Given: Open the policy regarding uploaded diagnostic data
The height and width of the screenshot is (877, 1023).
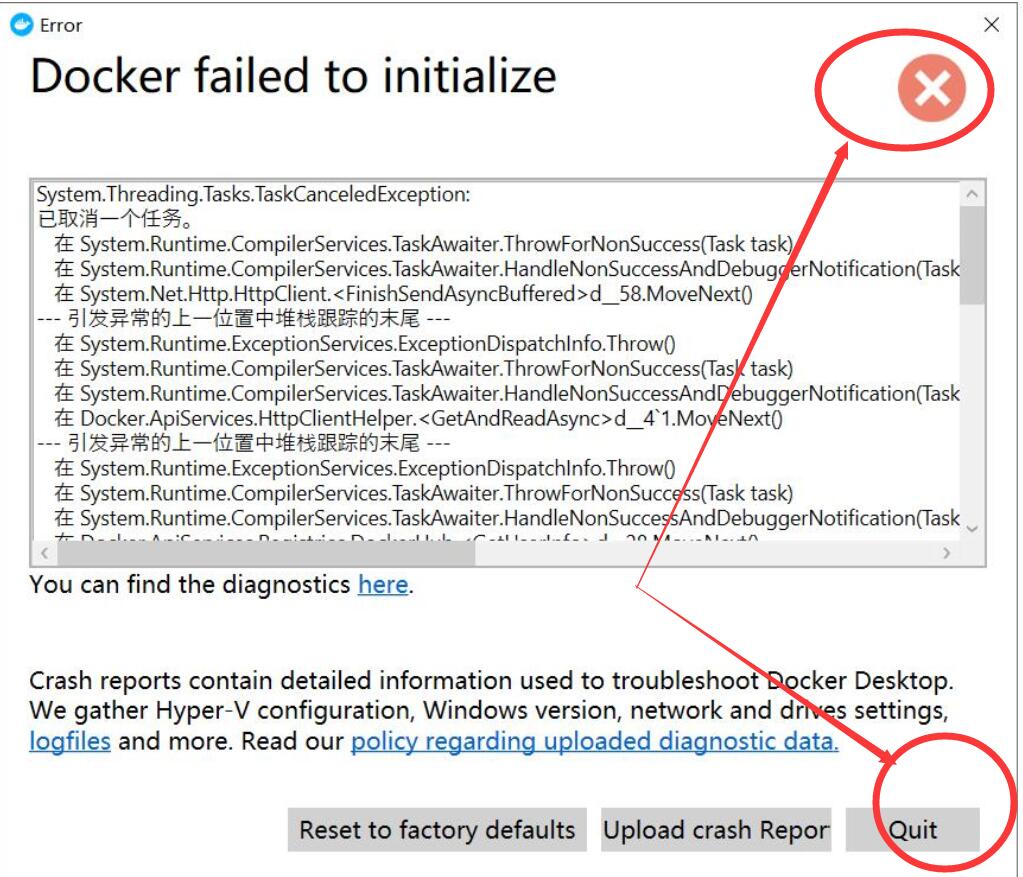Looking at the screenshot, I should pyautogui.click(x=592, y=741).
